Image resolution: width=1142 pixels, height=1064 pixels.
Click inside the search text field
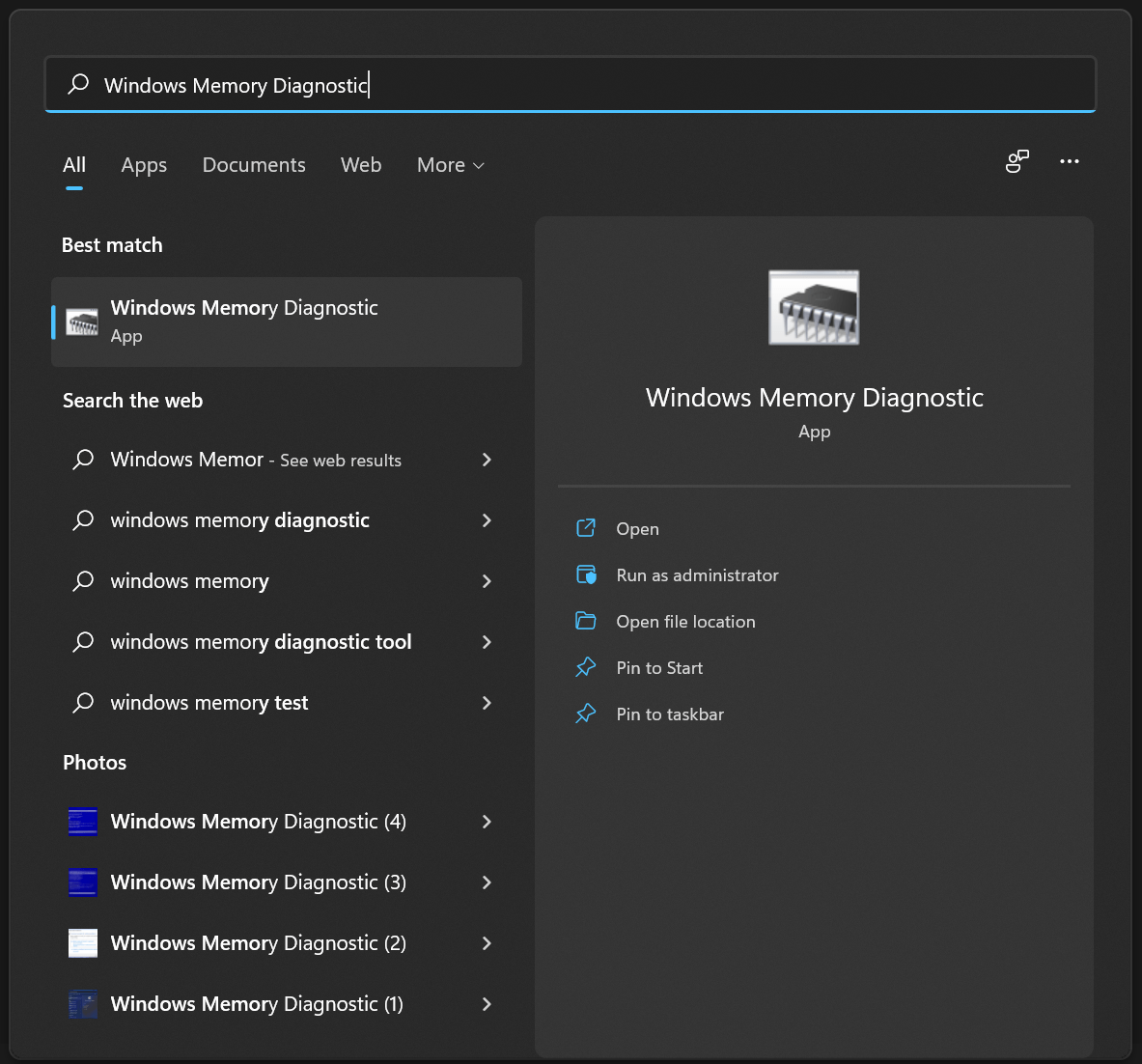676,85
